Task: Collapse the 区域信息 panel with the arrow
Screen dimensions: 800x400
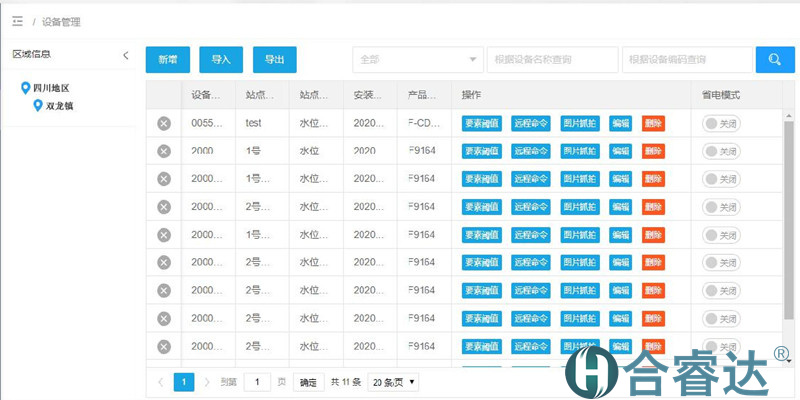Action: pyautogui.click(x=125, y=55)
